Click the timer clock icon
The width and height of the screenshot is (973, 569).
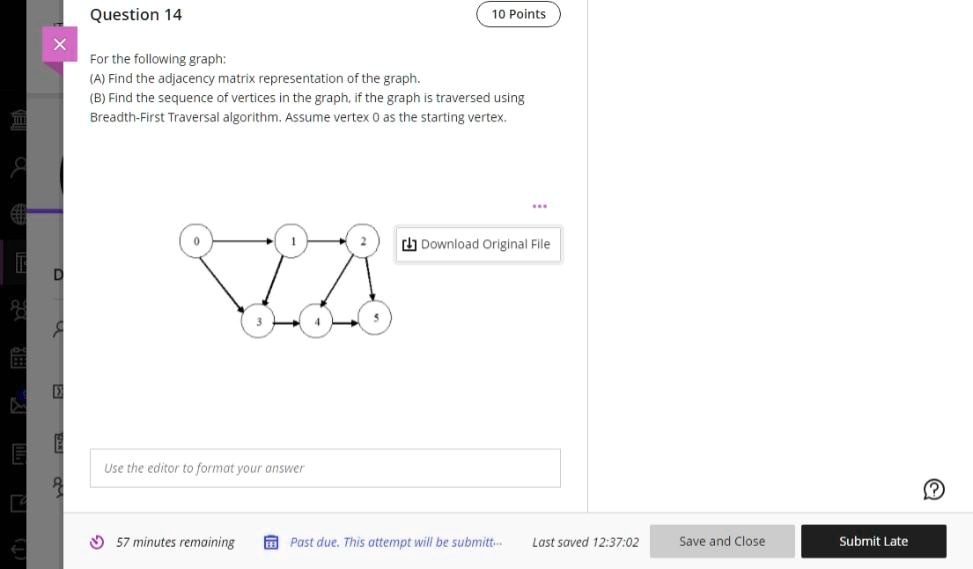coord(97,542)
